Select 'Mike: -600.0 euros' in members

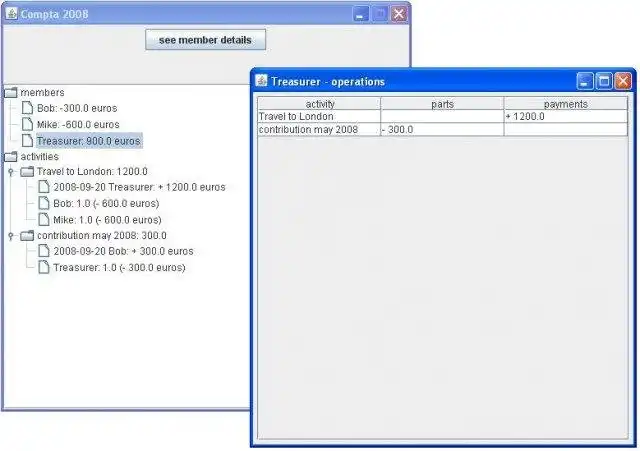pyautogui.click(x=78, y=124)
